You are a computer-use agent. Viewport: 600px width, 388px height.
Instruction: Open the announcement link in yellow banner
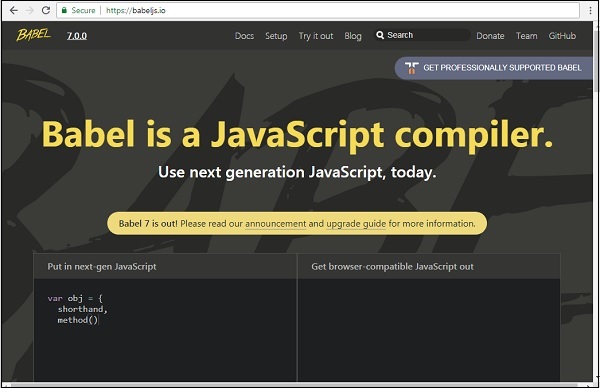[276, 223]
